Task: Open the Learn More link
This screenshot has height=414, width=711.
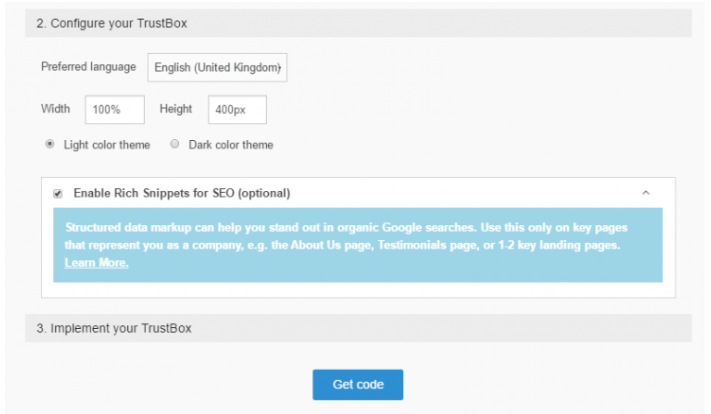Action: [97, 263]
